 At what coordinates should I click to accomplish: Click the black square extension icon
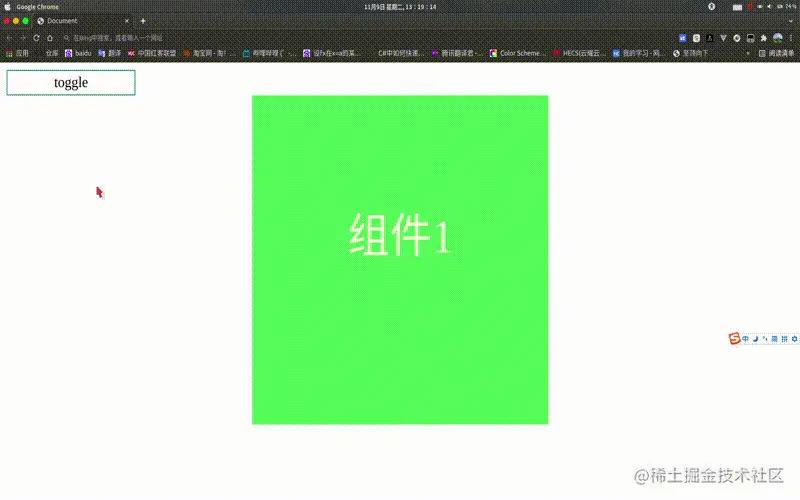[x=710, y=38]
